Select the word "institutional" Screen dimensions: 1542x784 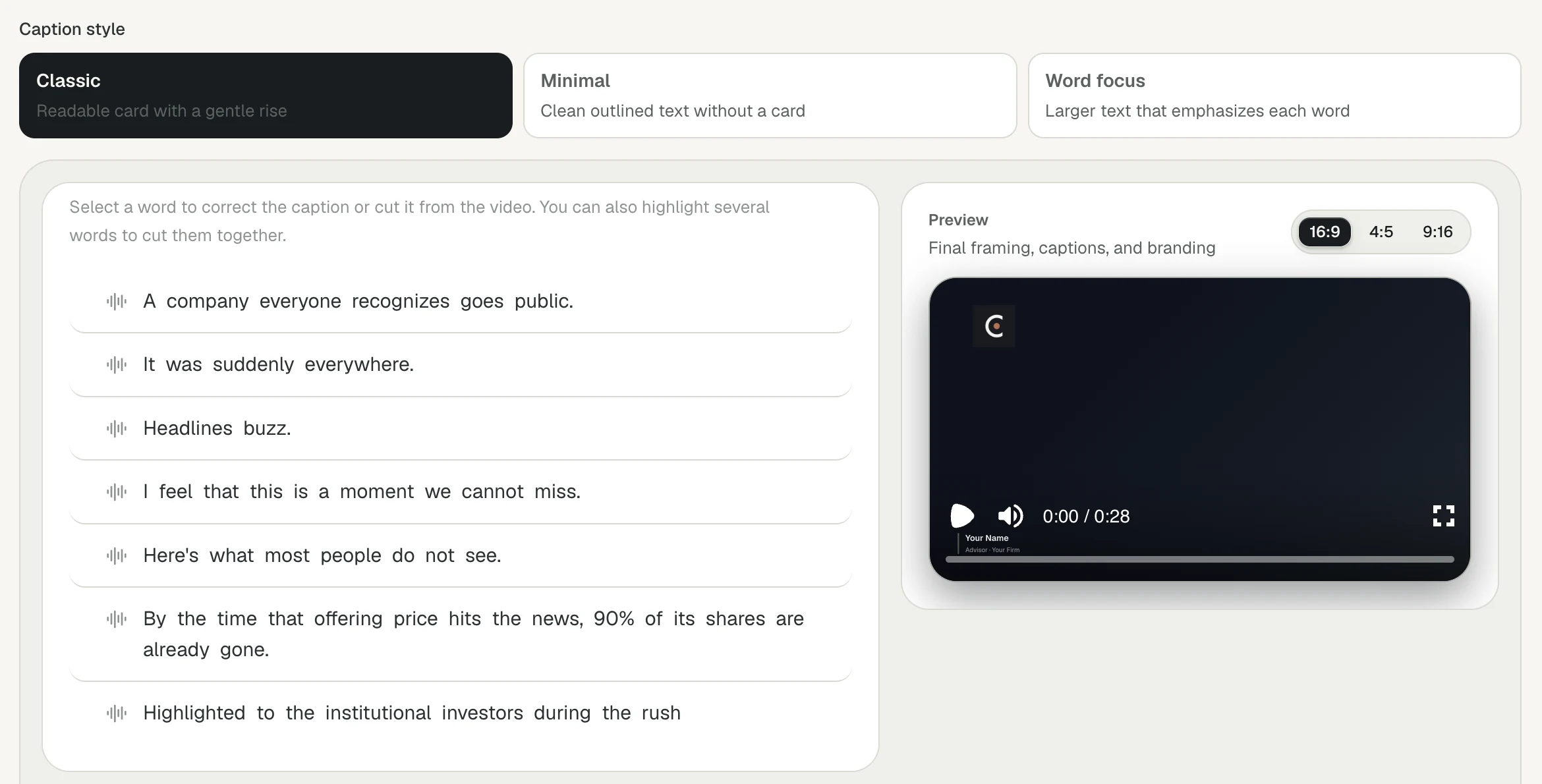[378, 713]
